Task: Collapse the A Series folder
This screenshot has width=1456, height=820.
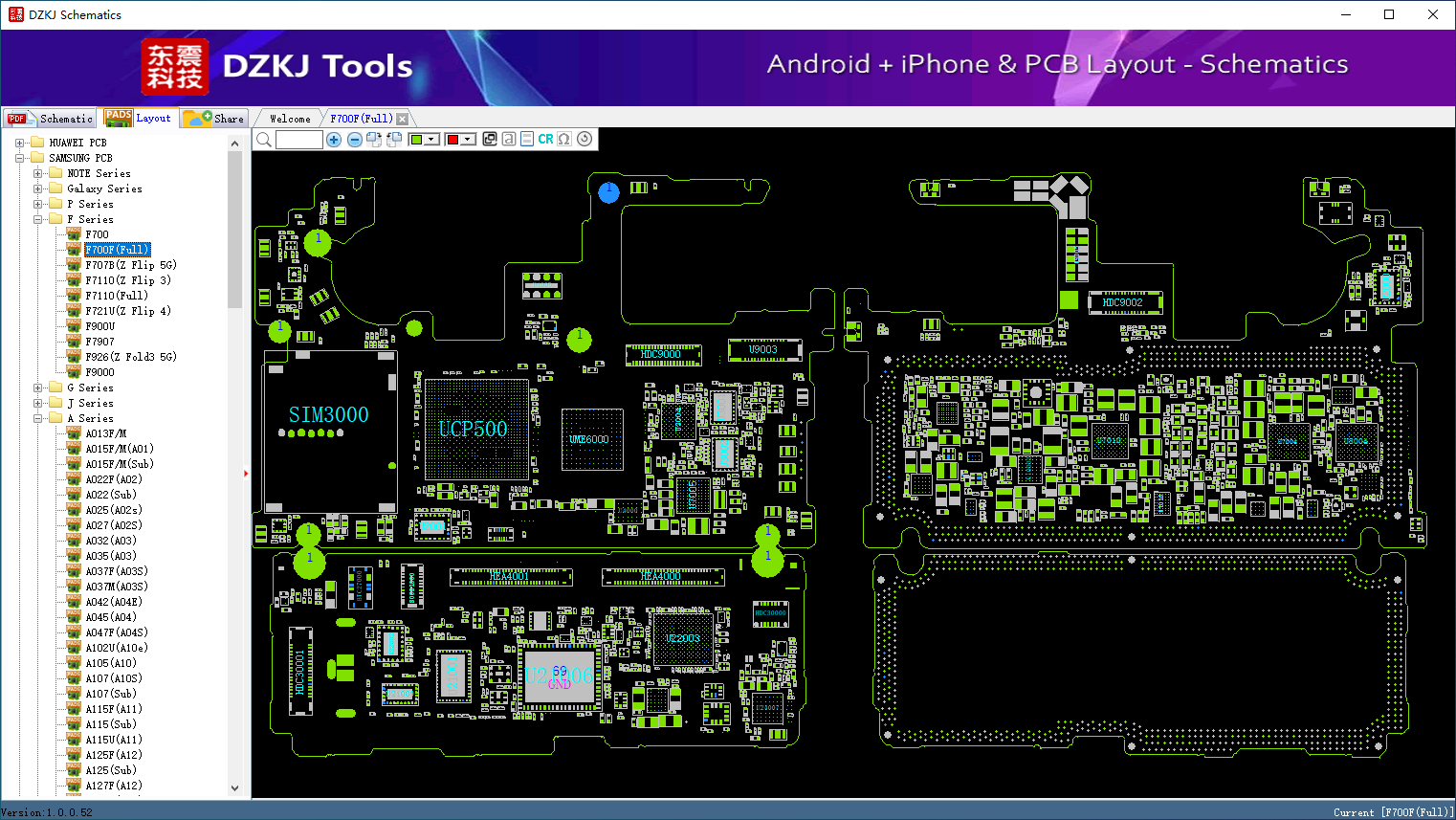Action: pos(37,418)
